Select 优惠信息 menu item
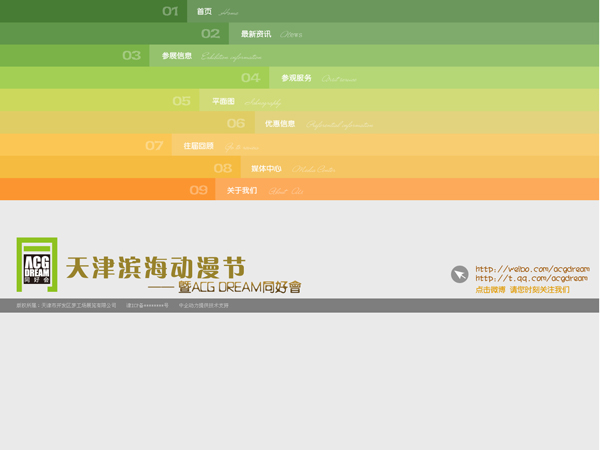Screen dimensions: 600x450 (319, 124)
